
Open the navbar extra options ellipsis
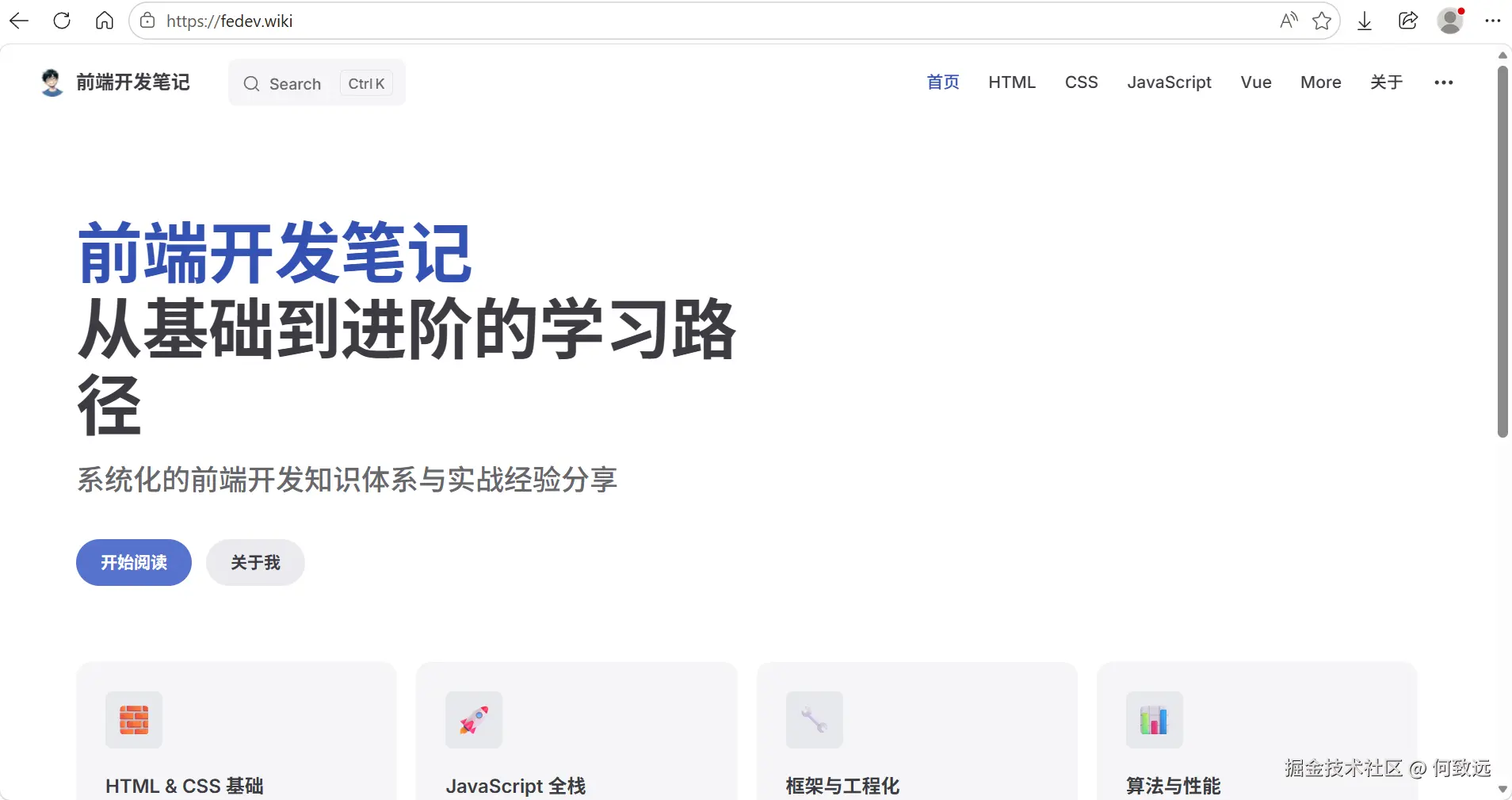(1444, 82)
